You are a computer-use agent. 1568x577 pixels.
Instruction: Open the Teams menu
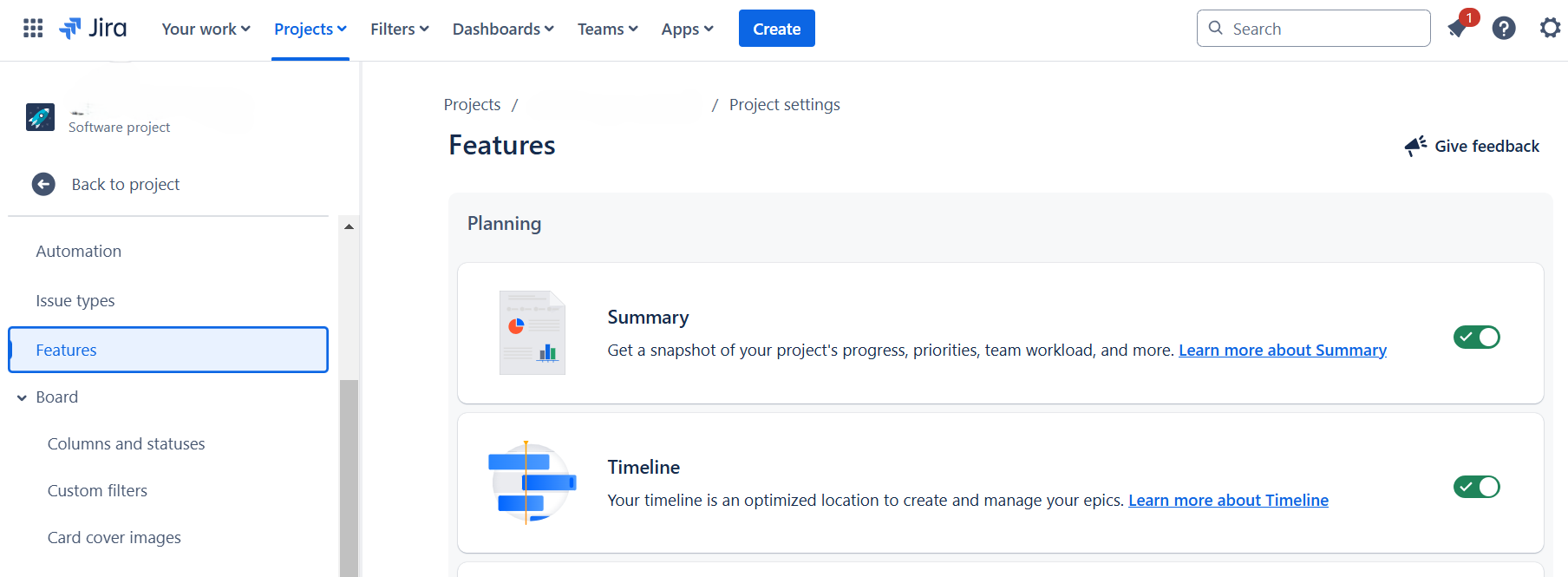(x=607, y=29)
